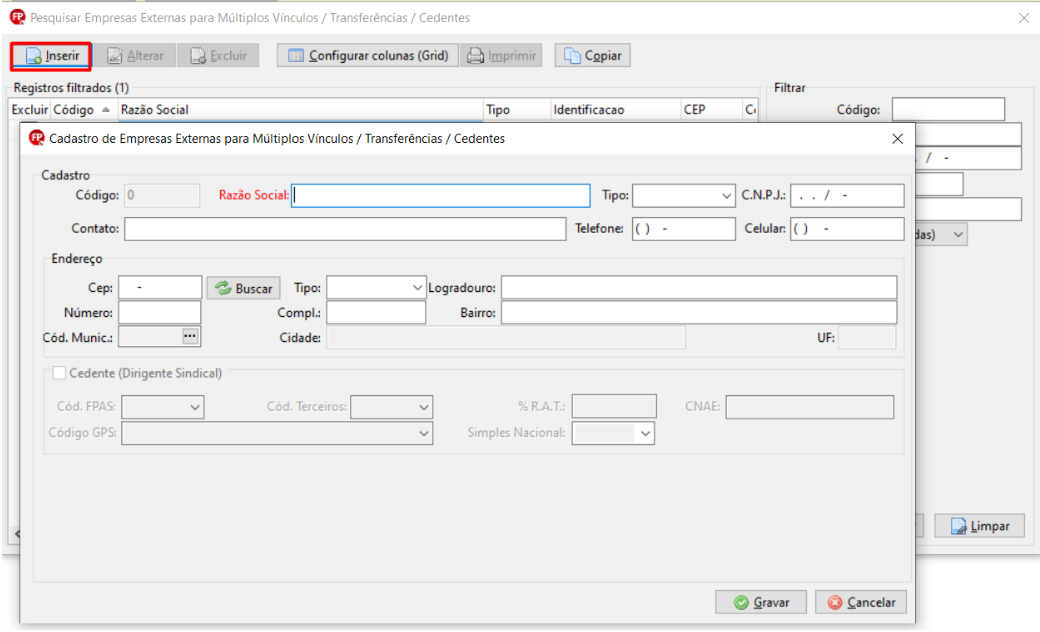Click the Copiar toolbar button
The height and width of the screenshot is (632, 1040).
(x=592, y=56)
